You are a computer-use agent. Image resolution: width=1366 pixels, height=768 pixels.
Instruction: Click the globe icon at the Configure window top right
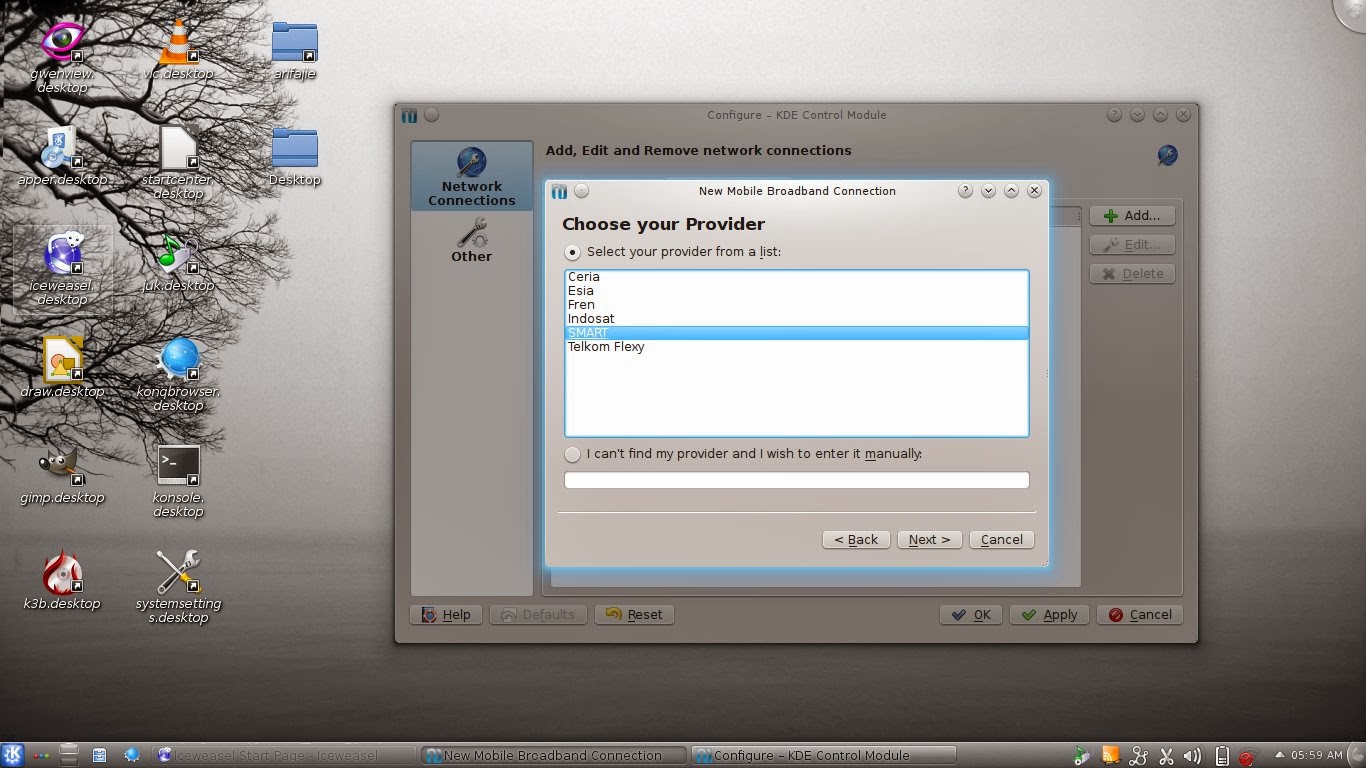[x=1167, y=155]
